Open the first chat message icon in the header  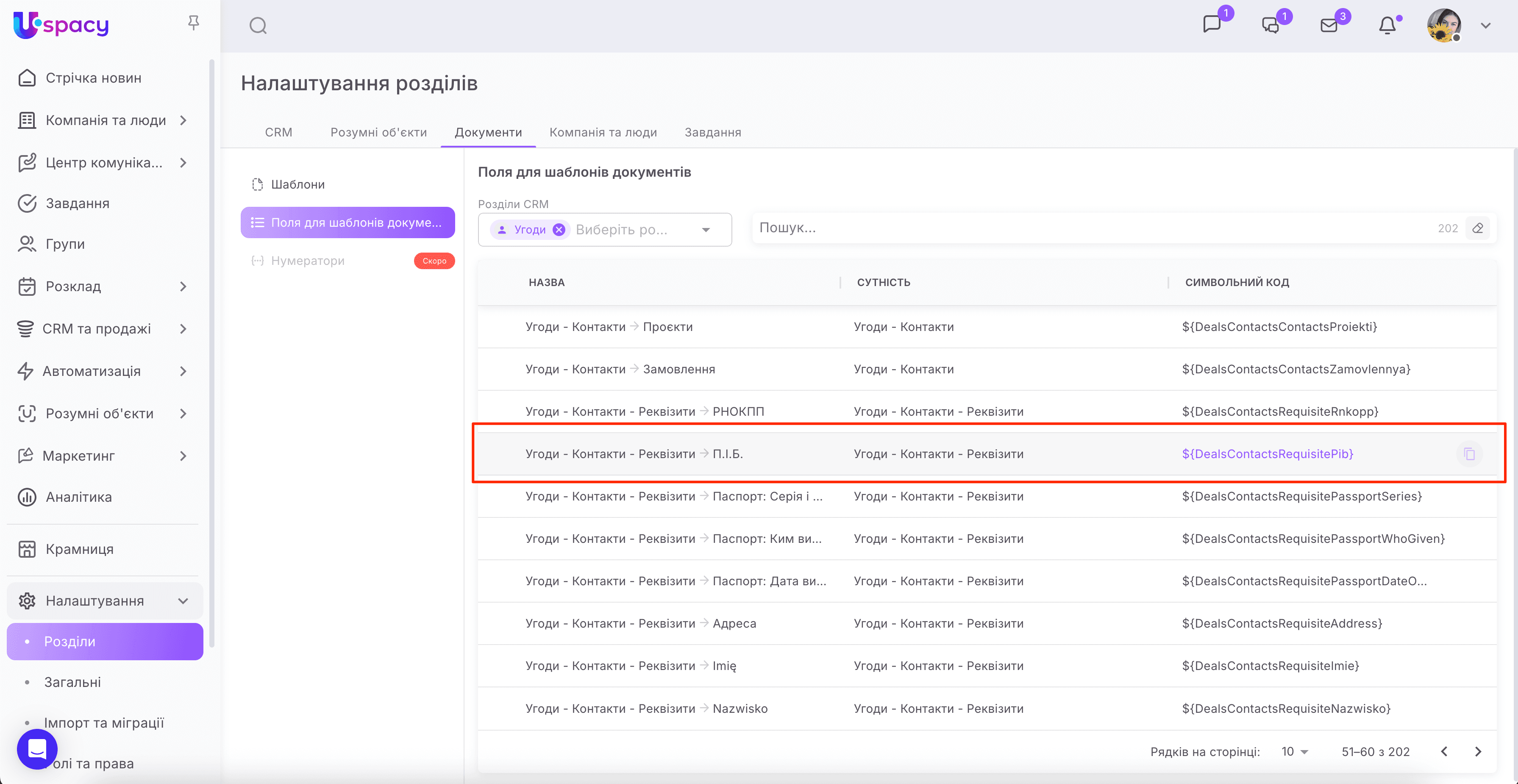click(x=1212, y=25)
